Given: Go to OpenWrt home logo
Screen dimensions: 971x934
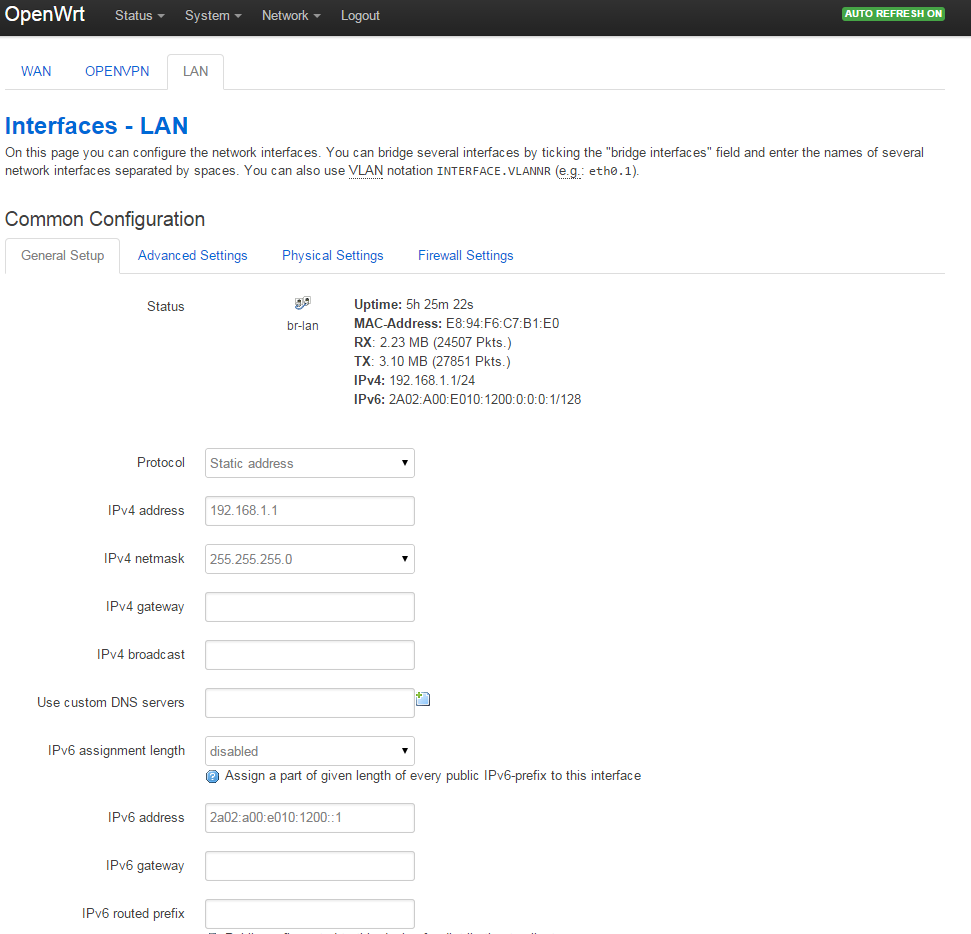Looking at the screenshot, I should pos(45,15).
